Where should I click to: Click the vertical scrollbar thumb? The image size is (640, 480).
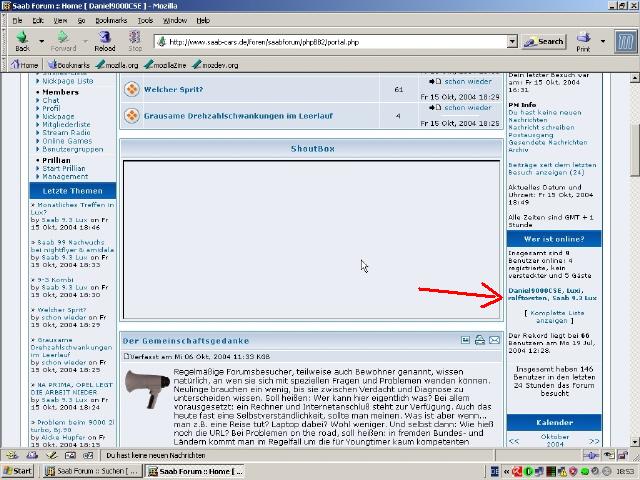pos(634,150)
